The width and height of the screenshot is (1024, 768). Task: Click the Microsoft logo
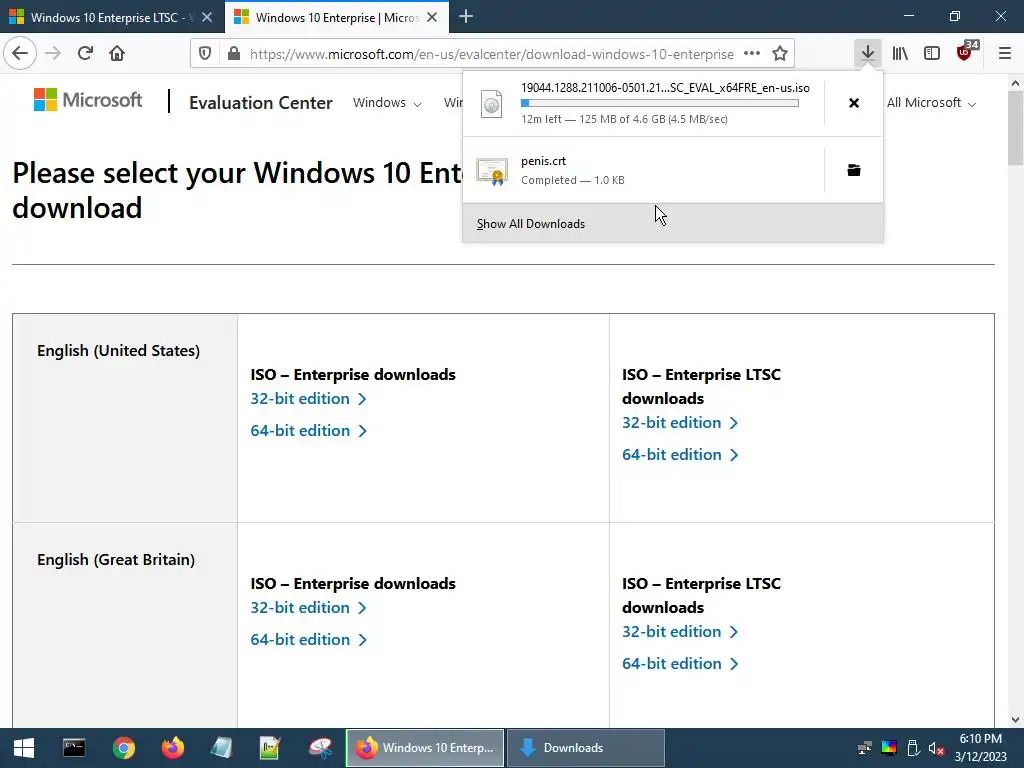[88, 100]
